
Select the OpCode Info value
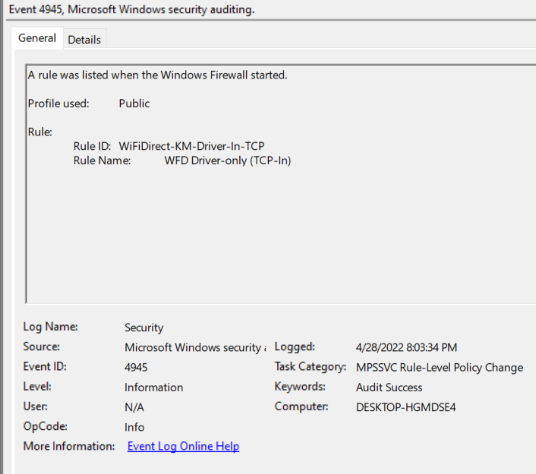tap(134, 427)
